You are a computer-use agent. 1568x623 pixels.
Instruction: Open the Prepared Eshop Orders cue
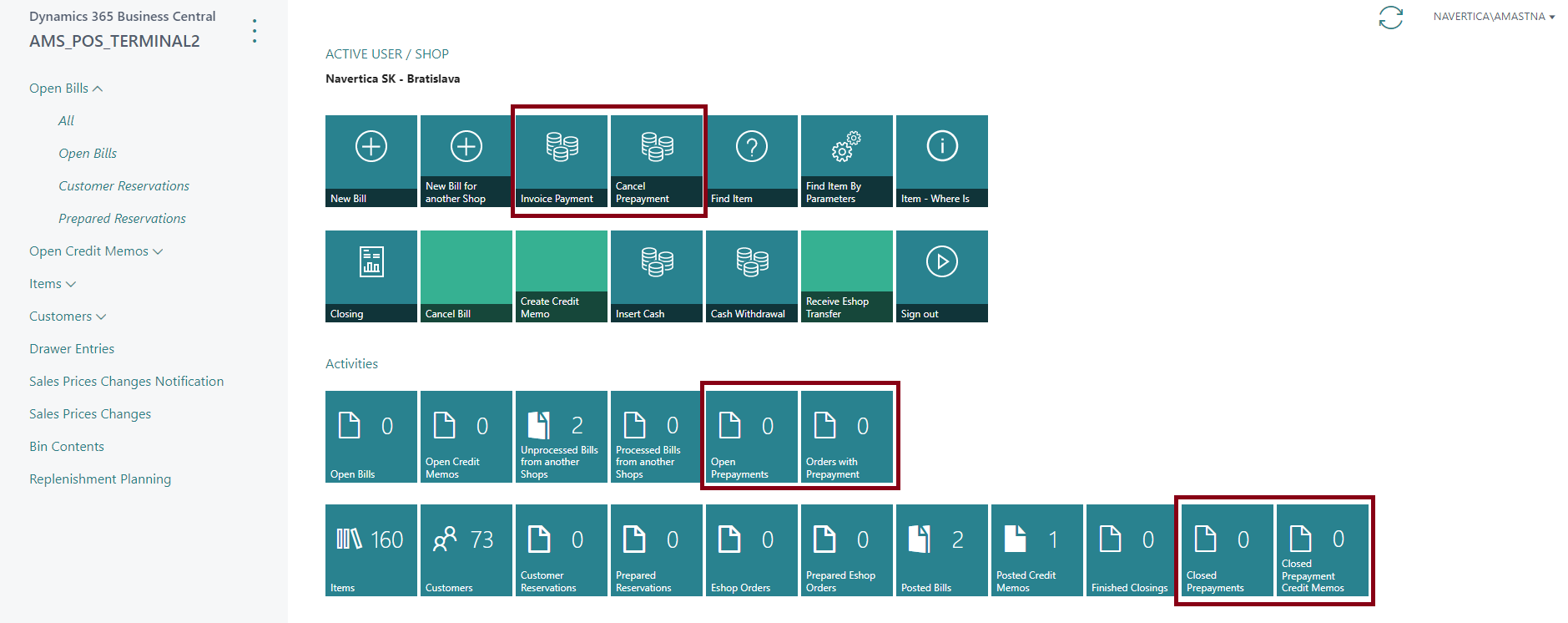(x=847, y=550)
